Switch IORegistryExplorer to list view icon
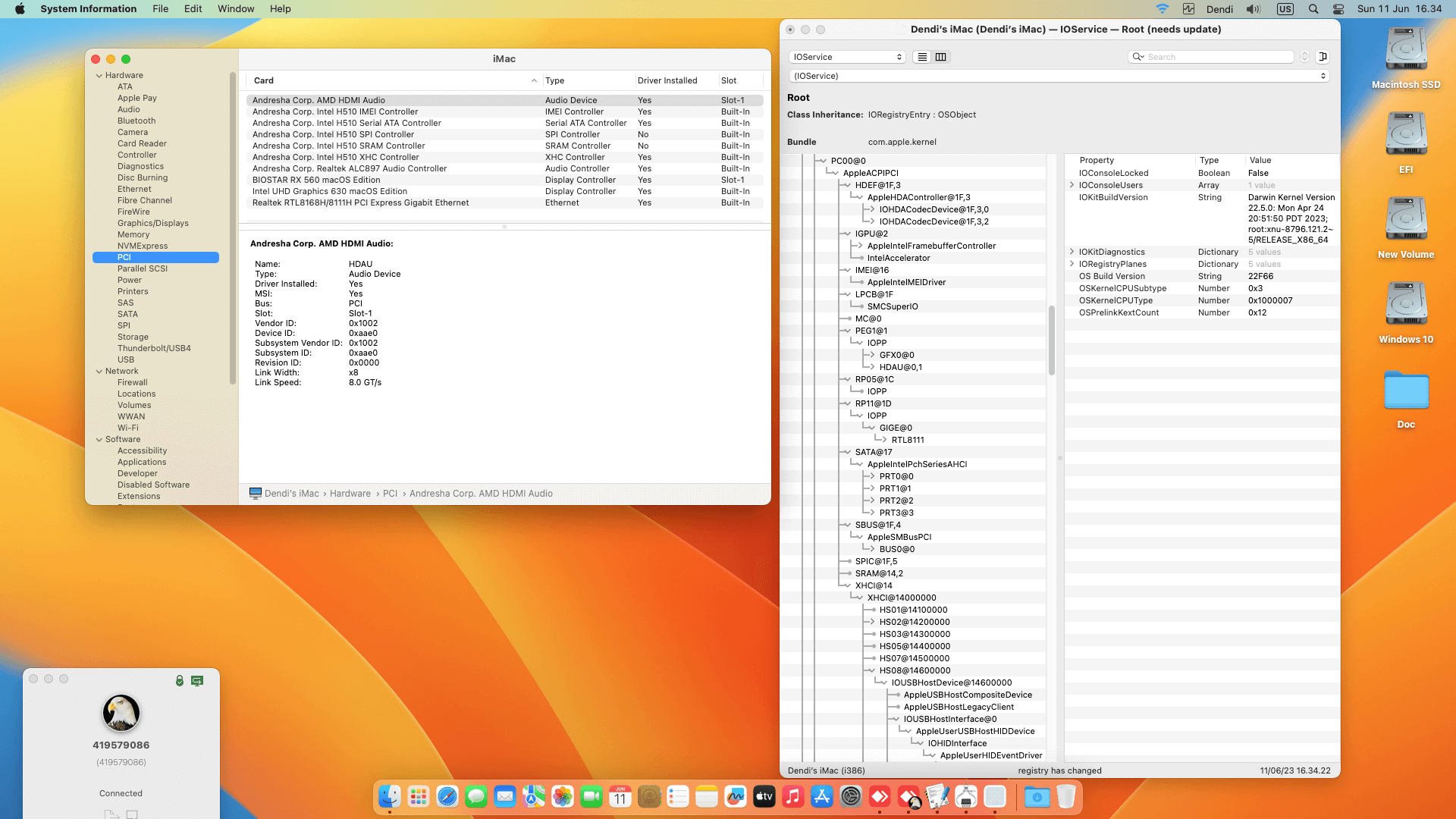Image resolution: width=1456 pixels, height=819 pixels. click(x=922, y=57)
